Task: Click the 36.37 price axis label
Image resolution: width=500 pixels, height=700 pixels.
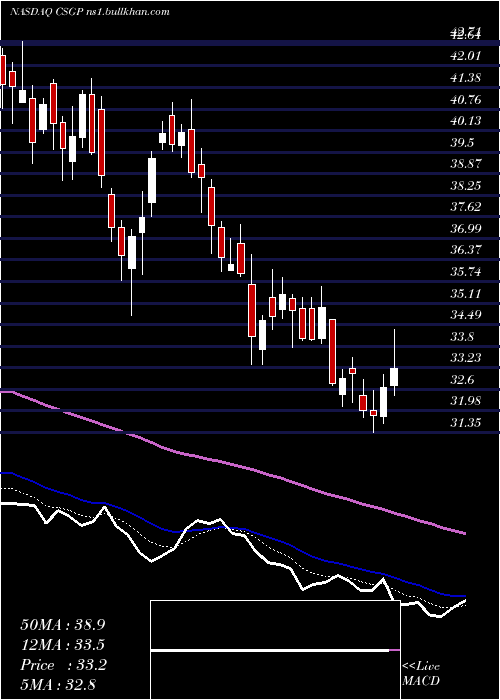Action: coord(466,250)
